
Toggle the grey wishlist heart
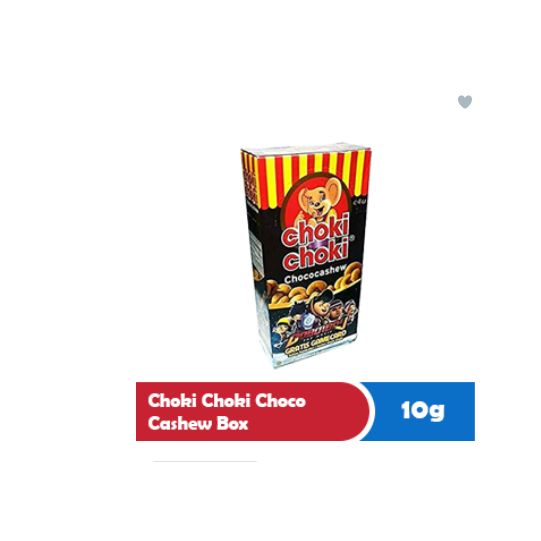(x=464, y=102)
